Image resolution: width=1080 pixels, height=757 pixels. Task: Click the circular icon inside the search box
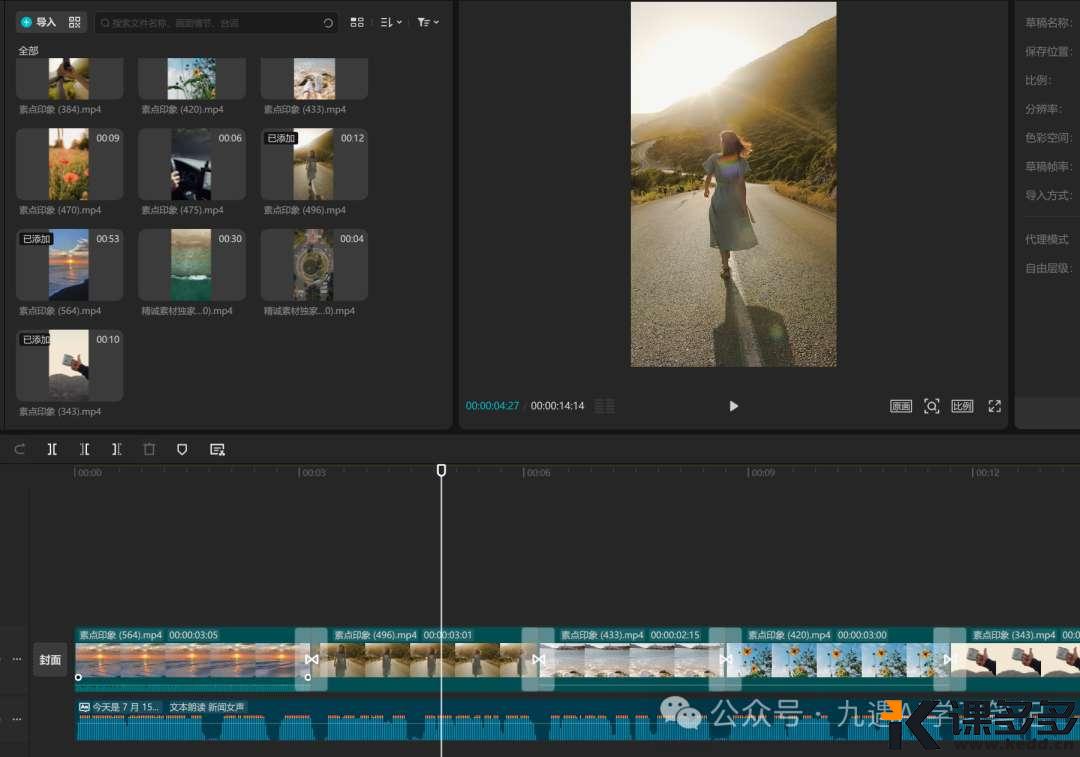point(328,23)
